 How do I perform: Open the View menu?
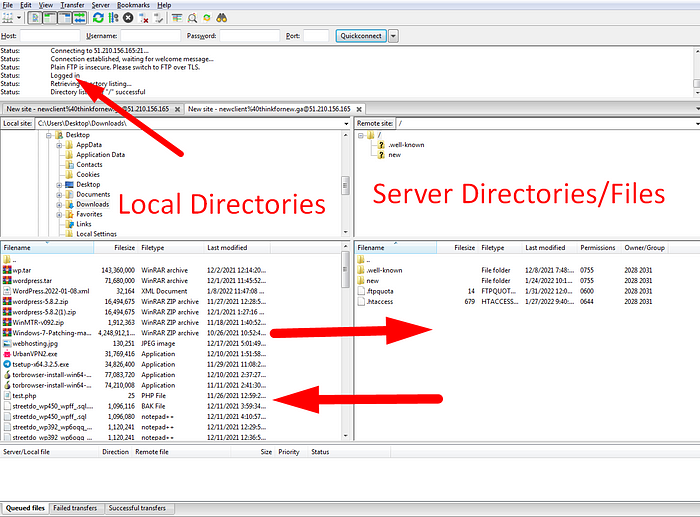coord(46,5)
